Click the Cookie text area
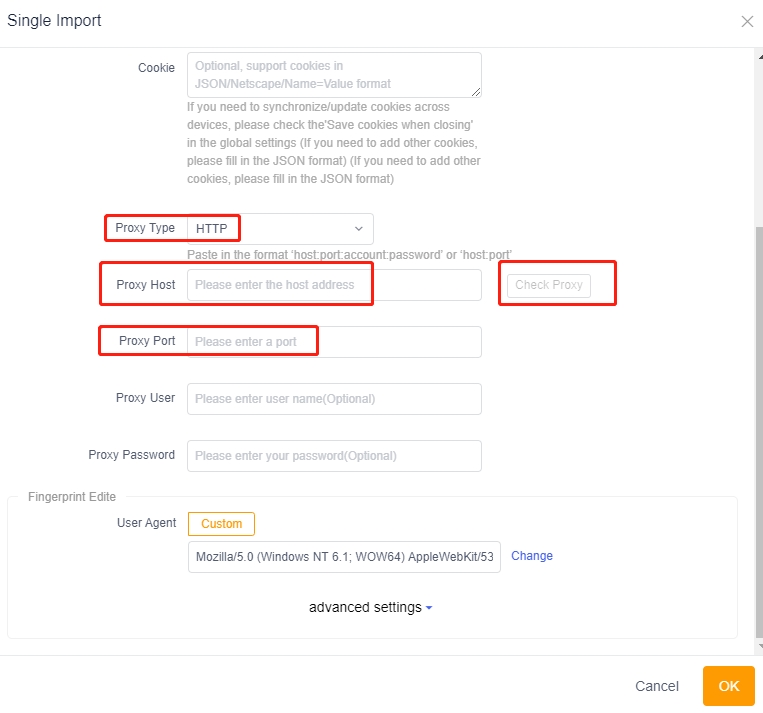 (x=333, y=75)
